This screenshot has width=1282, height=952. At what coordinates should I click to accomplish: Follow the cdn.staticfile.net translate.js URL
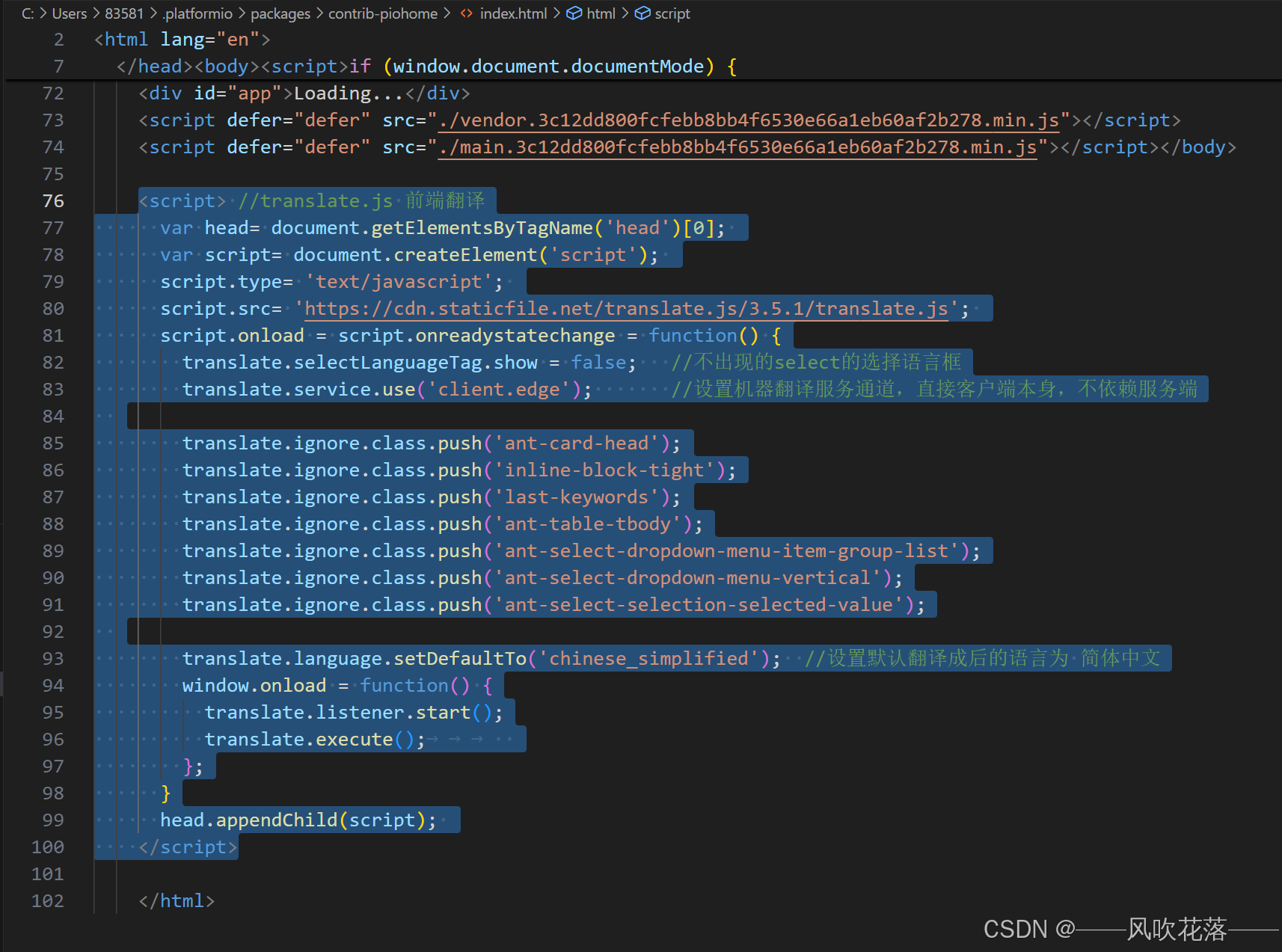(x=627, y=309)
